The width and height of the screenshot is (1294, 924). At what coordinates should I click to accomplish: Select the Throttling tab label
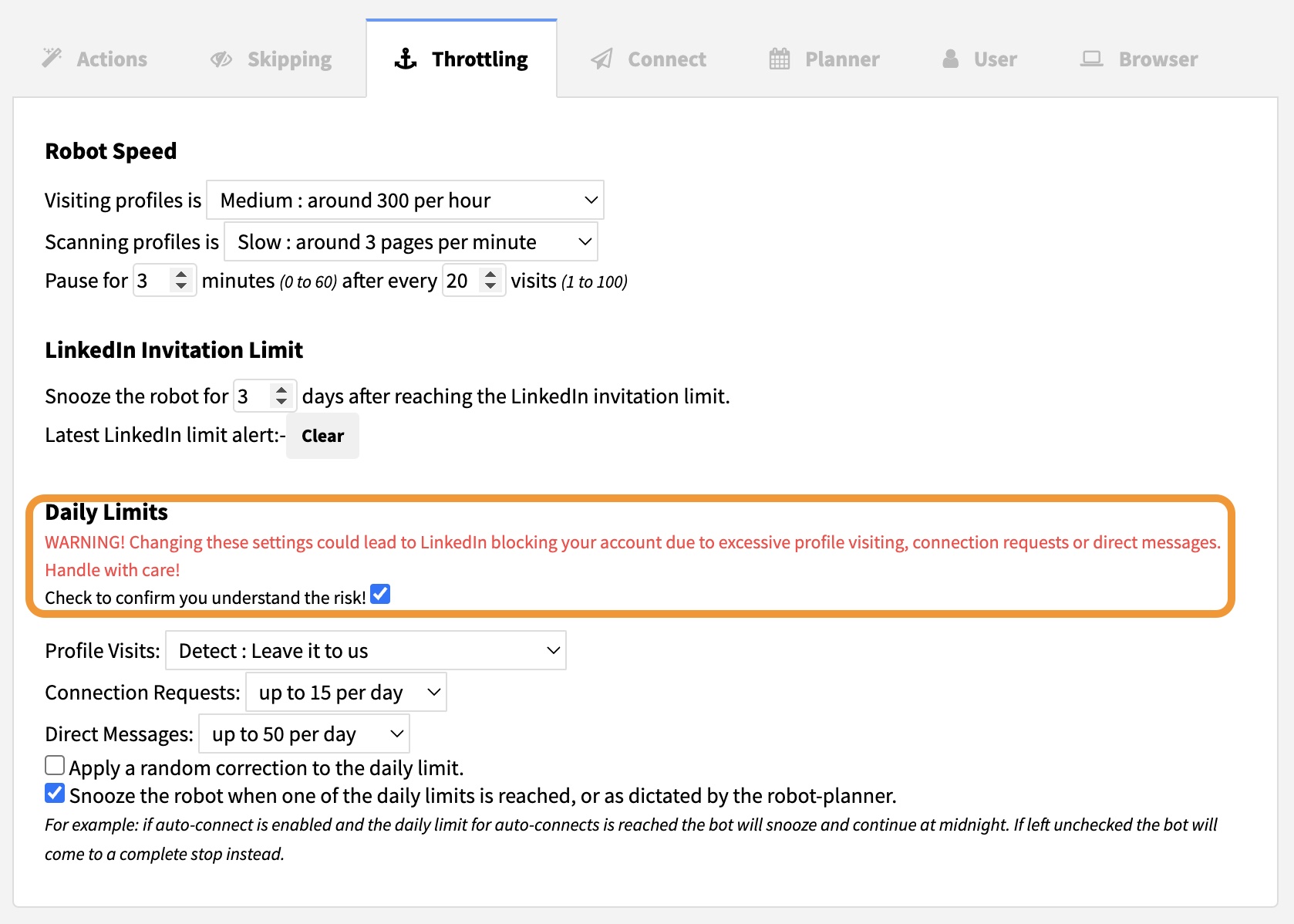480,59
